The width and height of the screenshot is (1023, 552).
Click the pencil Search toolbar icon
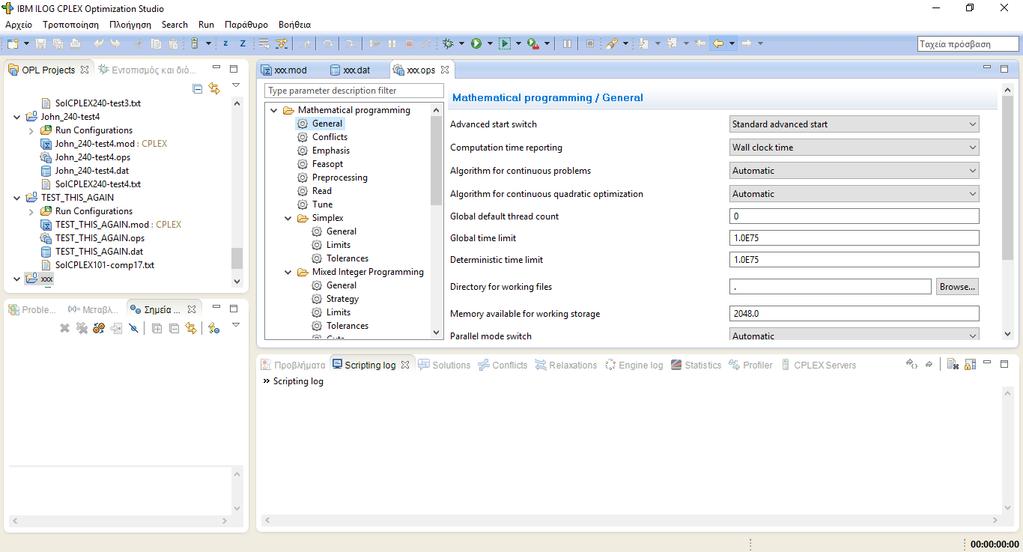612,44
